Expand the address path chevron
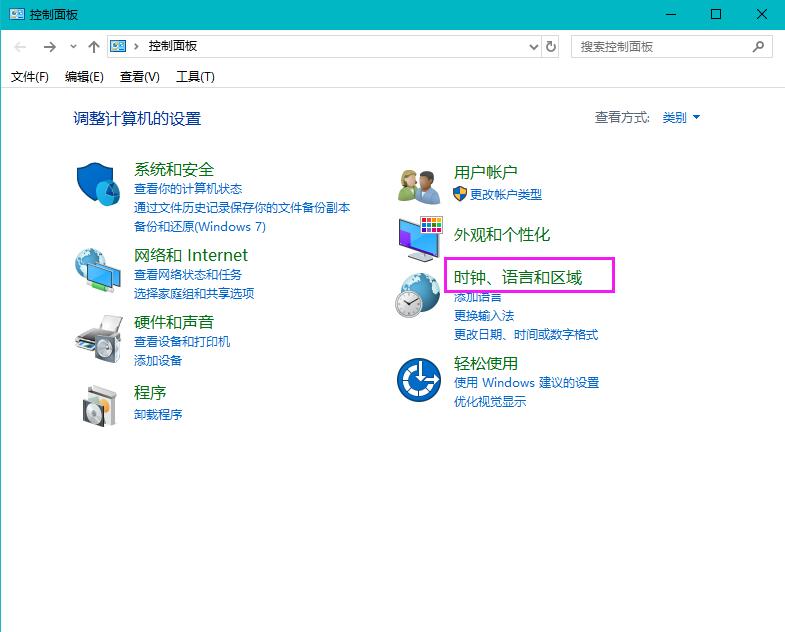This screenshot has height=632, width=785. click(x=136, y=47)
